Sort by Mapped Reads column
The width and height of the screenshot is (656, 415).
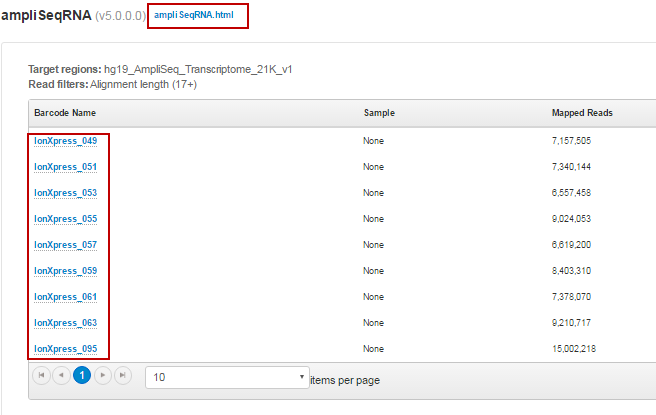click(x=582, y=113)
